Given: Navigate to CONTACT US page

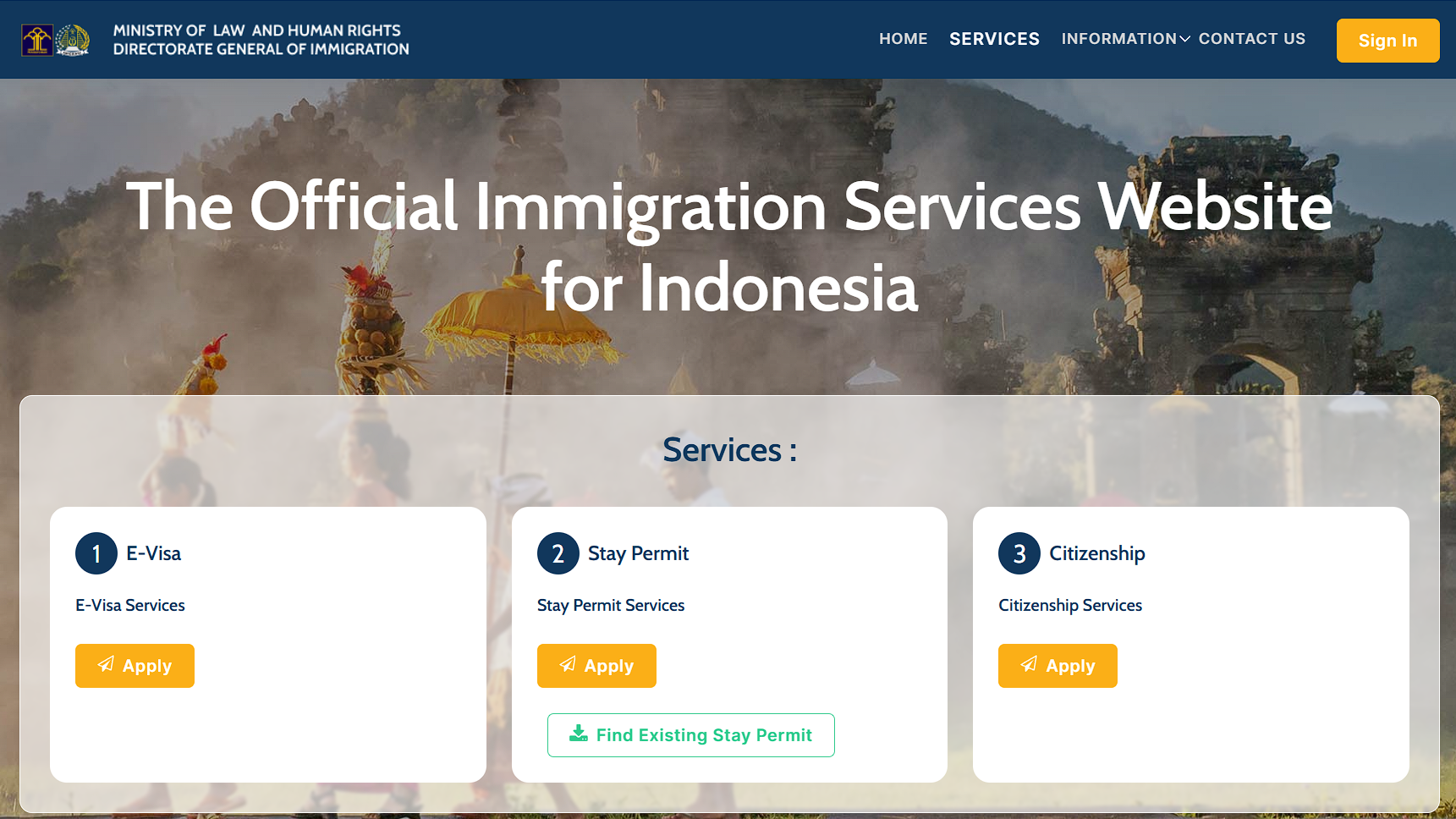Looking at the screenshot, I should (x=1251, y=39).
